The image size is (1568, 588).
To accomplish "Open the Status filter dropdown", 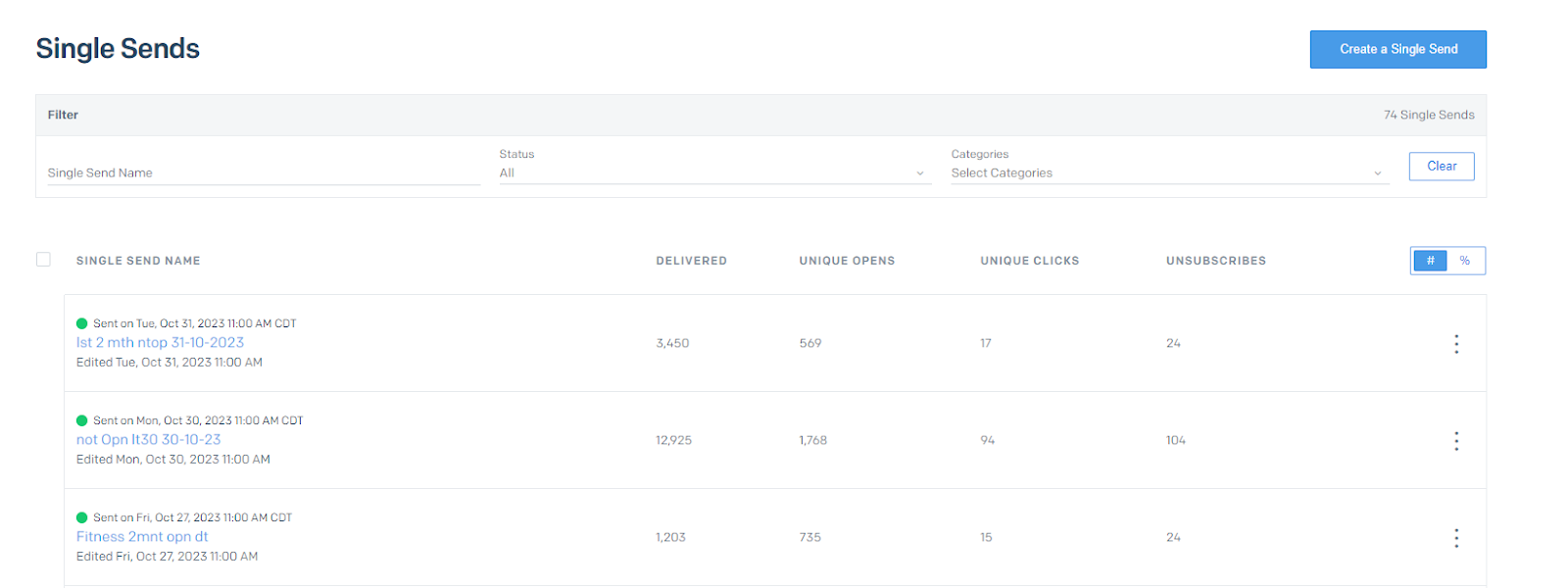I will 713,172.
